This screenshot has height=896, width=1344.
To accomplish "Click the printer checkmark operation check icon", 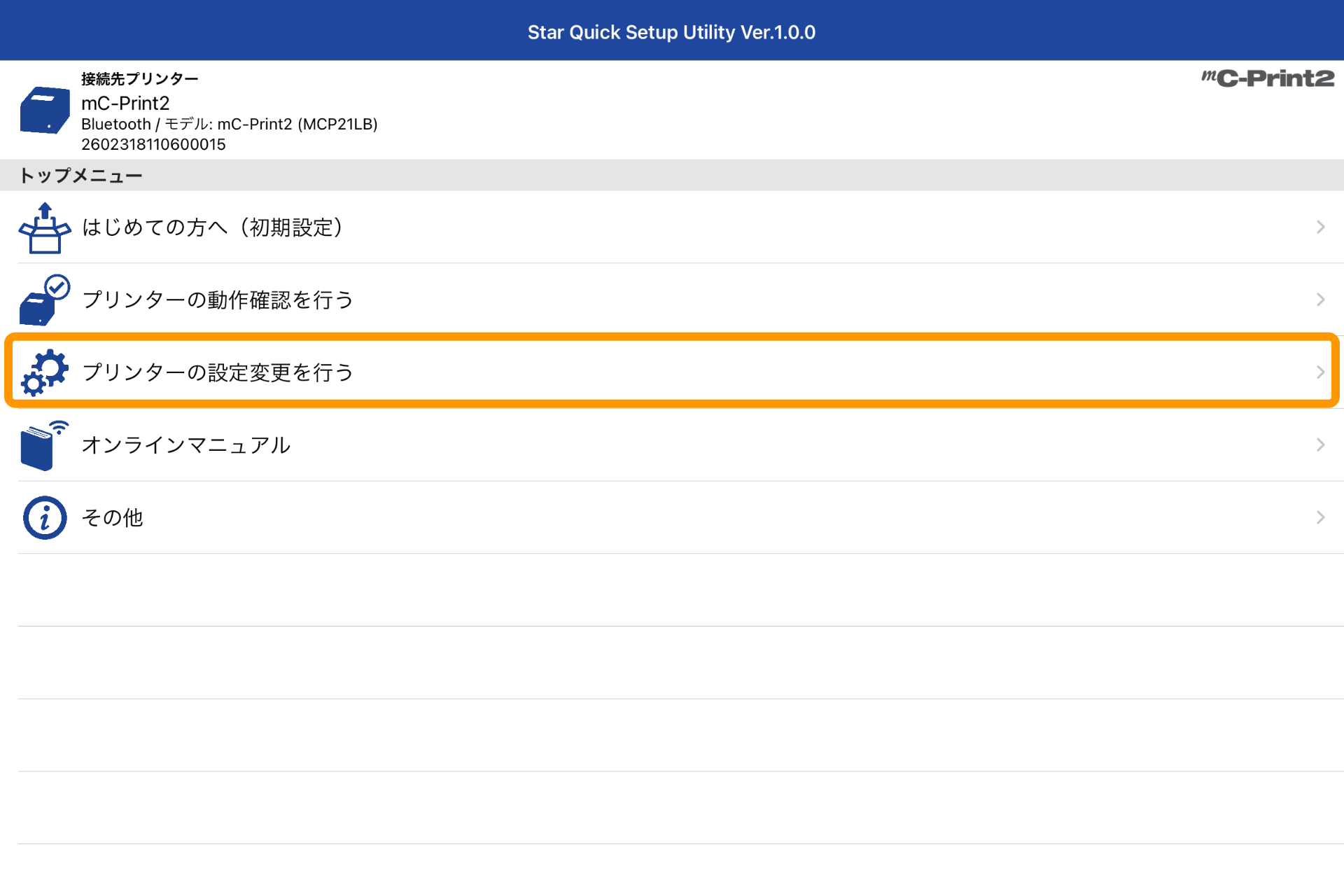I will point(44,300).
